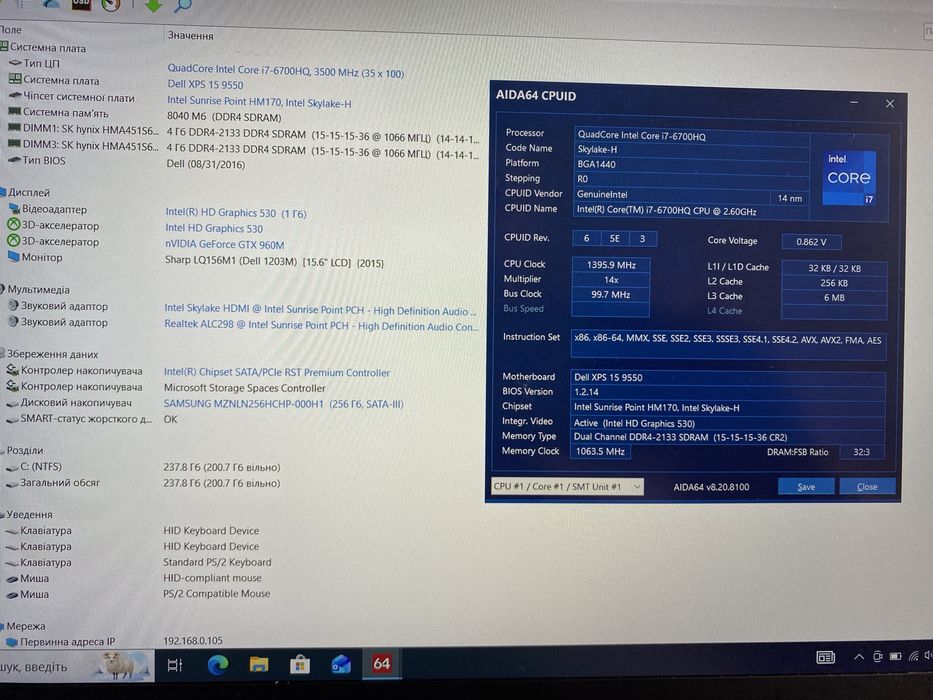
Task: Open Realtek ALC298 audio link
Action: coord(321,326)
